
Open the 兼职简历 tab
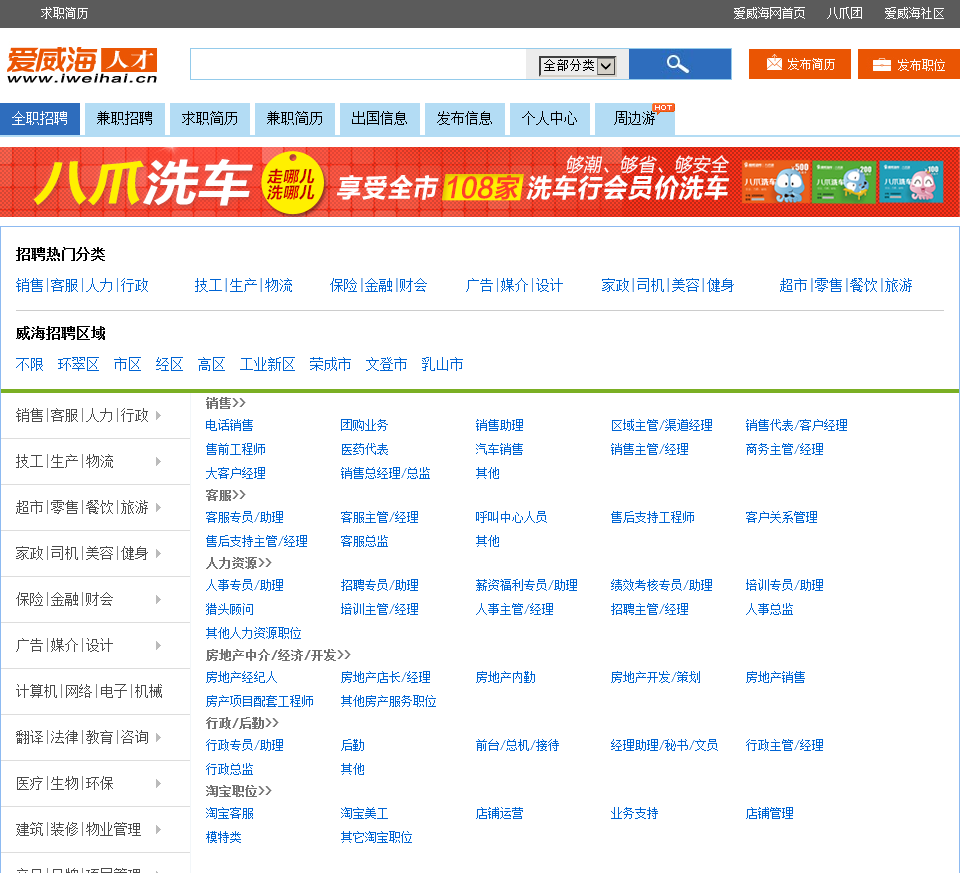[295, 118]
